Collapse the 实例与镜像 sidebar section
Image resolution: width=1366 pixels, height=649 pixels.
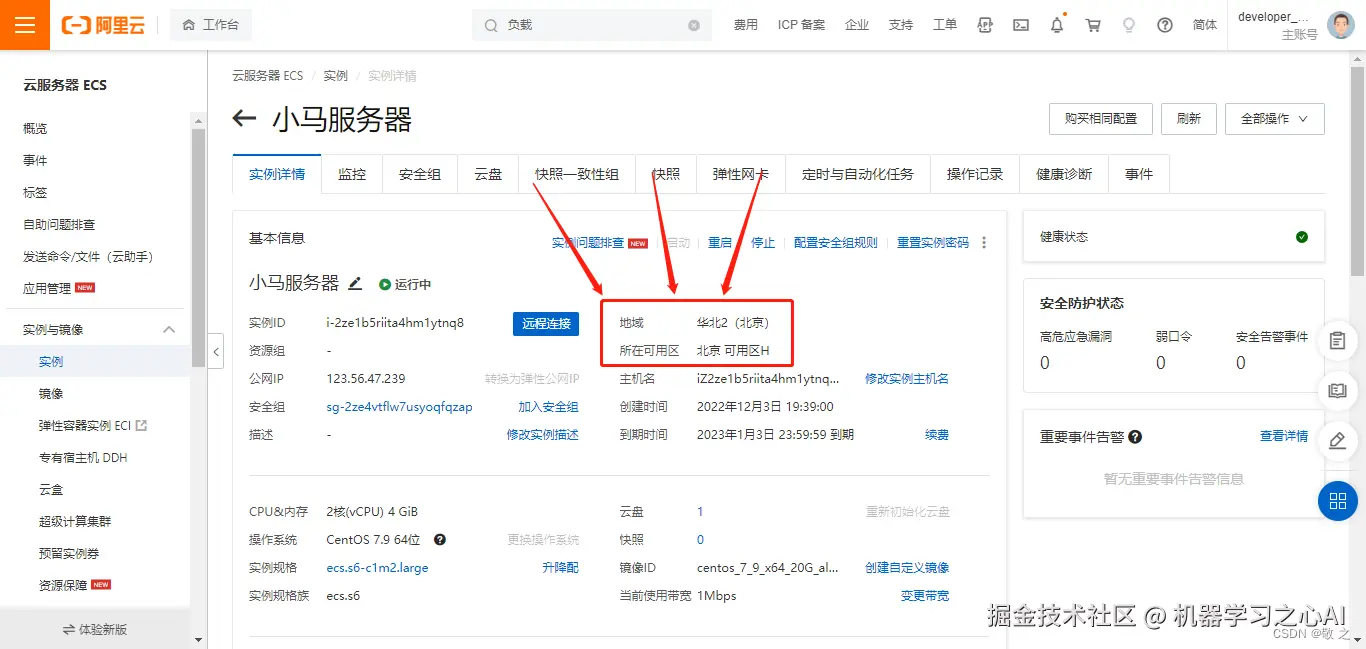(168, 328)
